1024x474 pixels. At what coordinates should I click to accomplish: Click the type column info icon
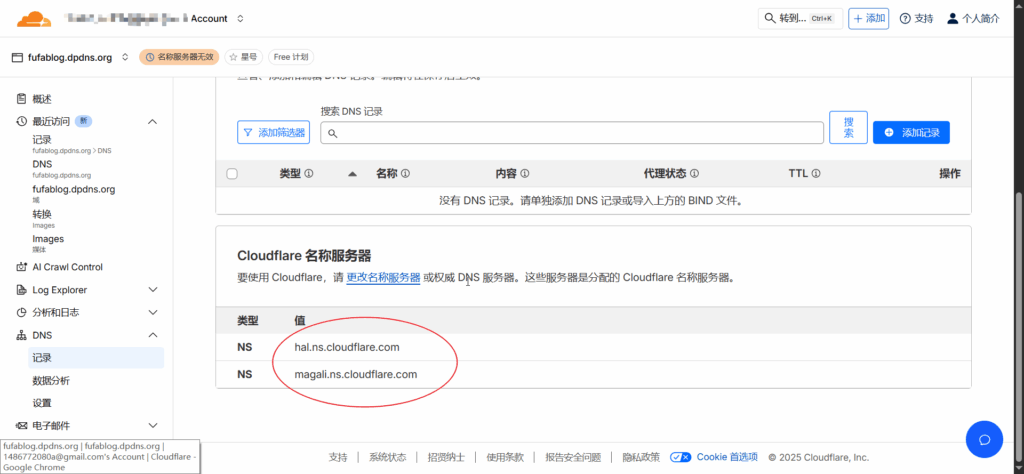[309, 174]
